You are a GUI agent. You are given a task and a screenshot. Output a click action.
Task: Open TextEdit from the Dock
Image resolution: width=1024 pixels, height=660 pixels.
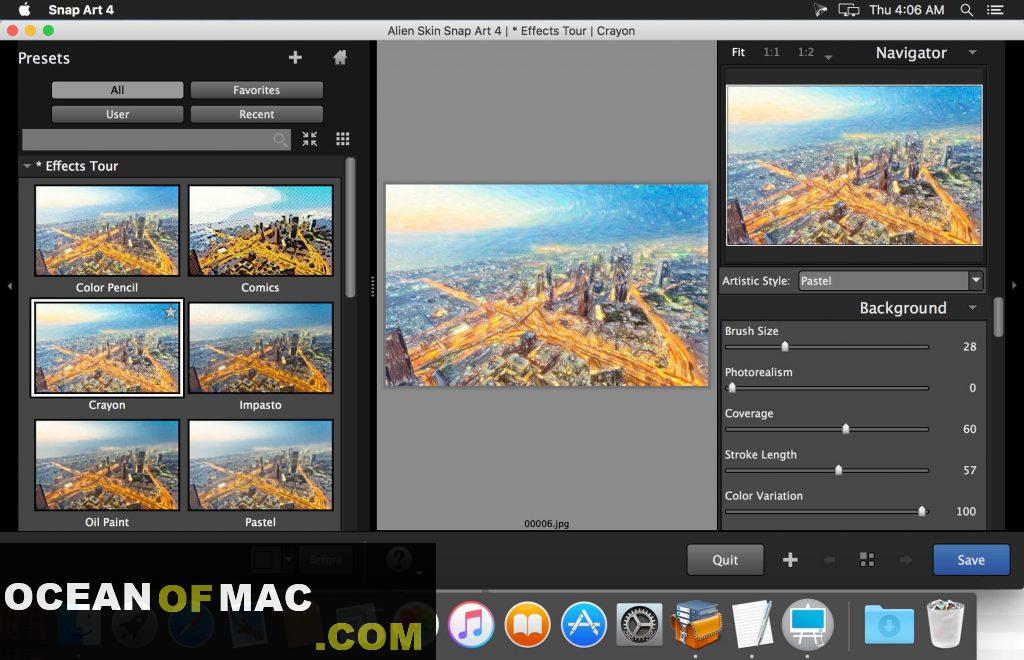coord(752,625)
